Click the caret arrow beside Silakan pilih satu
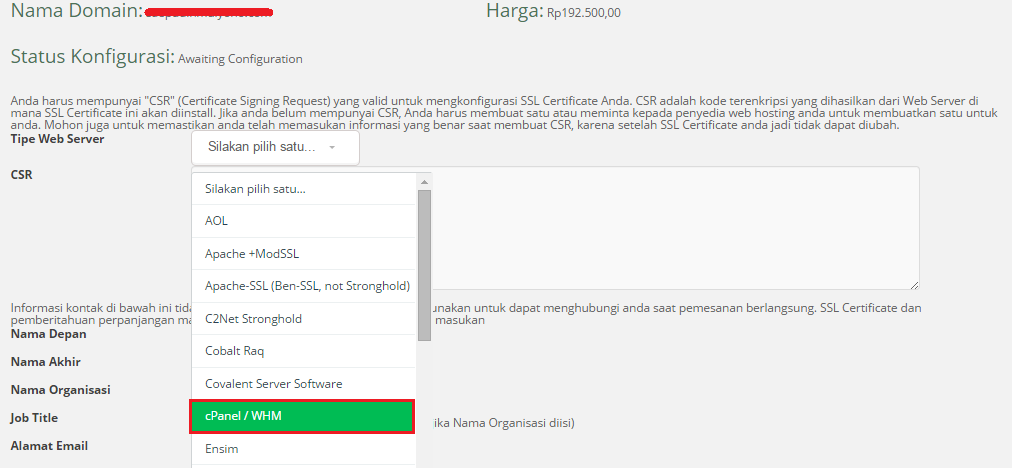The width and height of the screenshot is (1012, 468). tap(331, 148)
